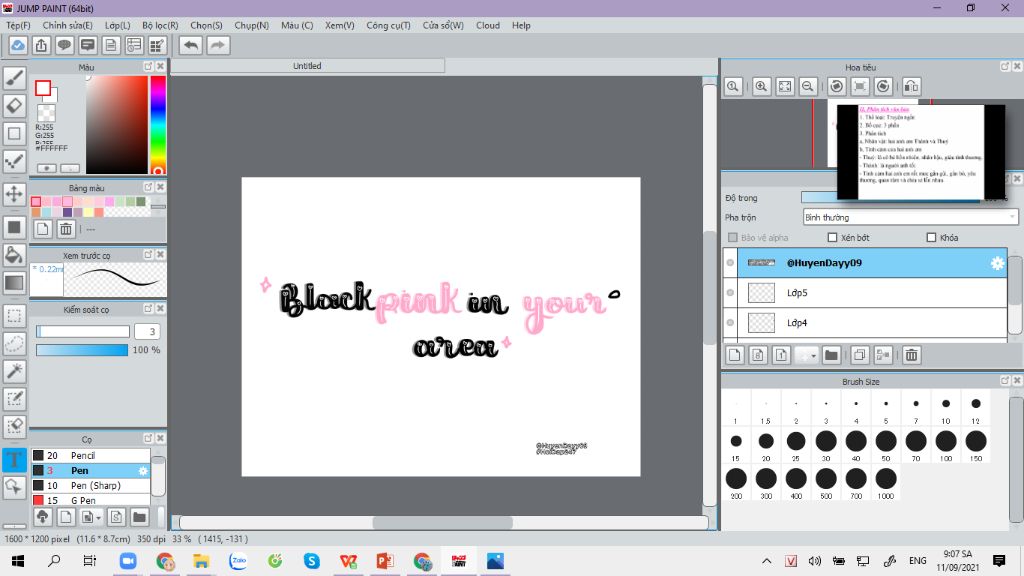Click the Redo arrow in toolbar

click(x=218, y=45)
